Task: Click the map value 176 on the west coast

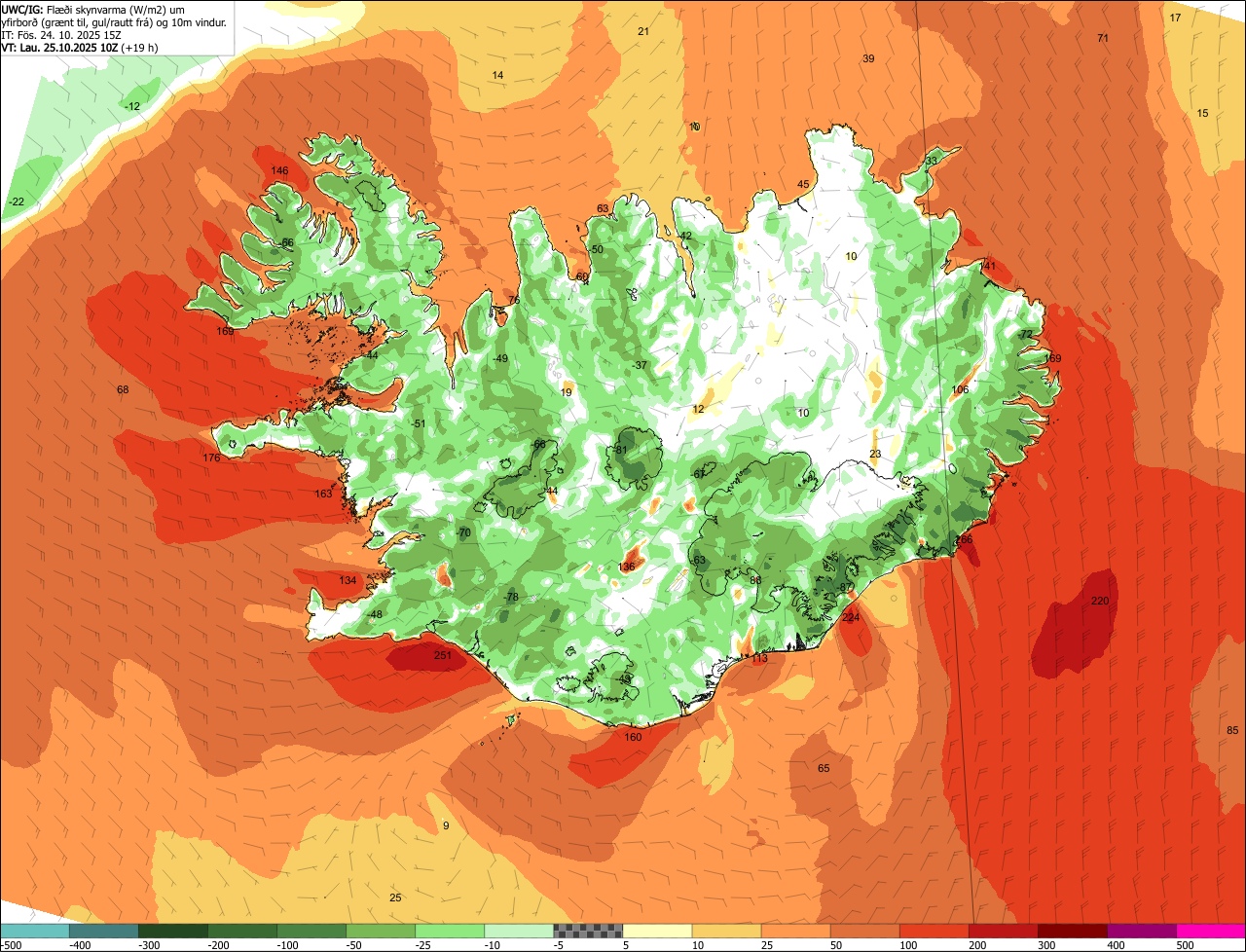Action: pos(211,458)
